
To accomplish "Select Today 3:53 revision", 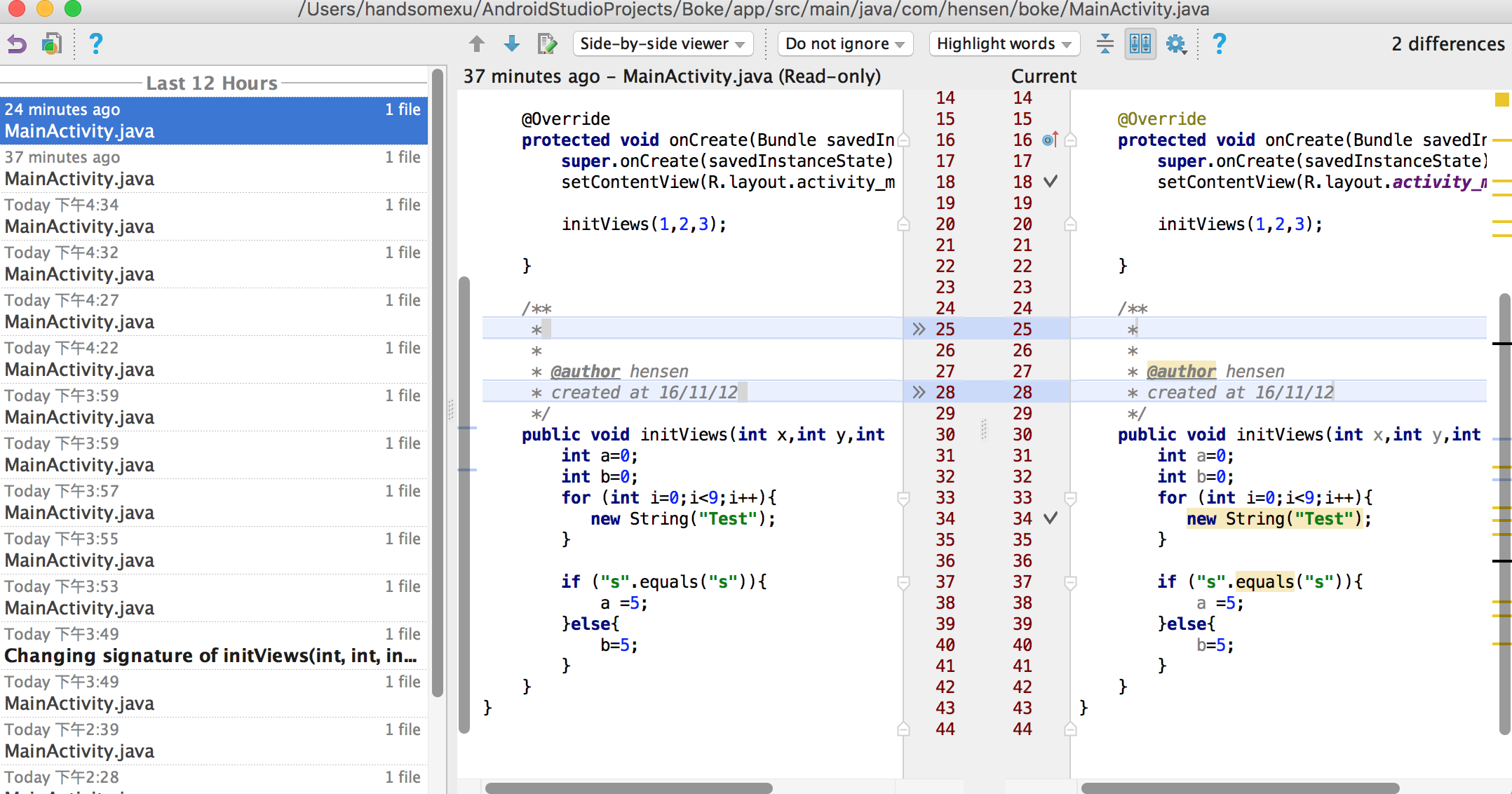I will [x=213, y=598].
